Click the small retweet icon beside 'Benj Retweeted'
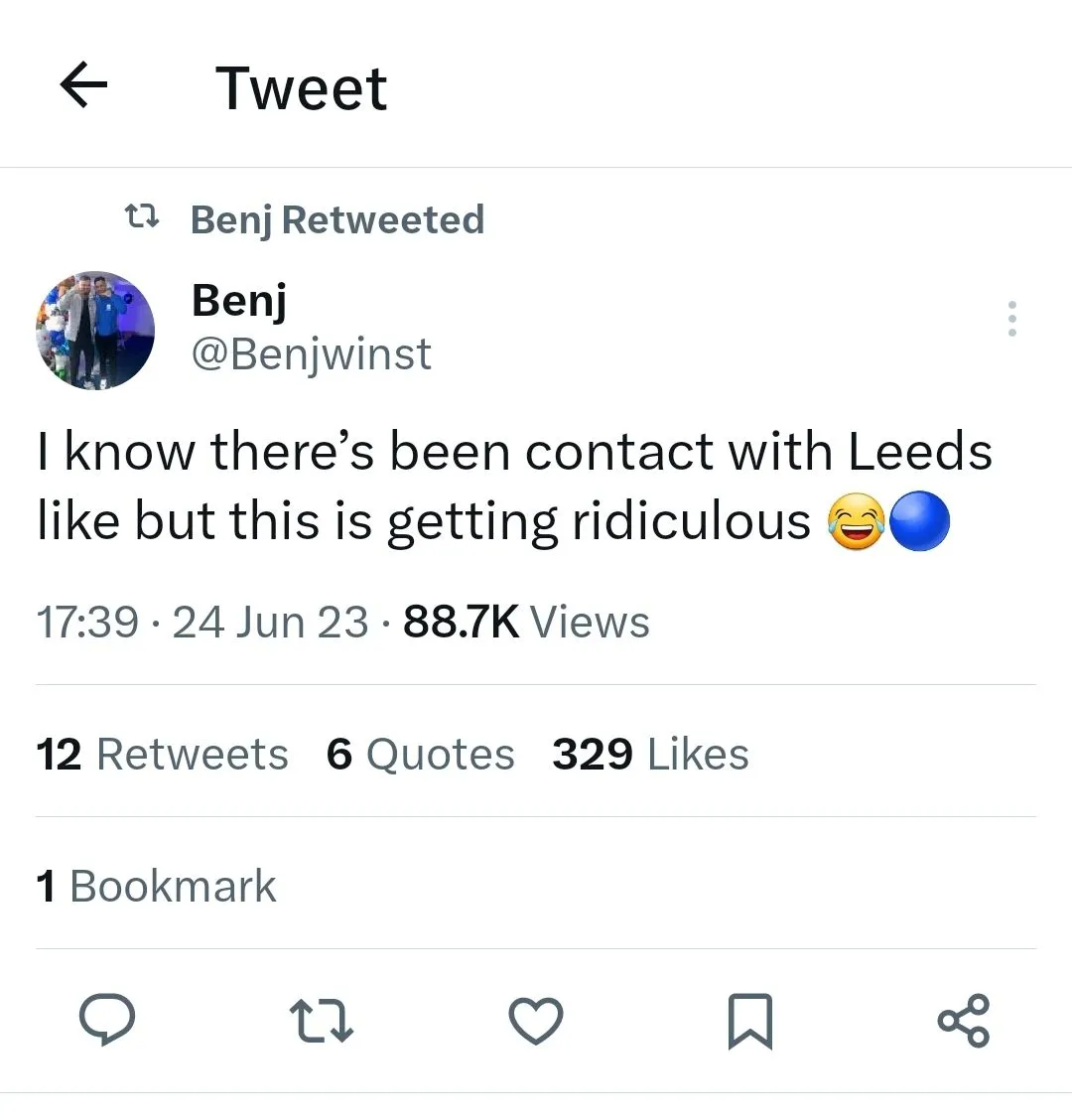Screen dimensions: 1072x1120 [142, 217]
